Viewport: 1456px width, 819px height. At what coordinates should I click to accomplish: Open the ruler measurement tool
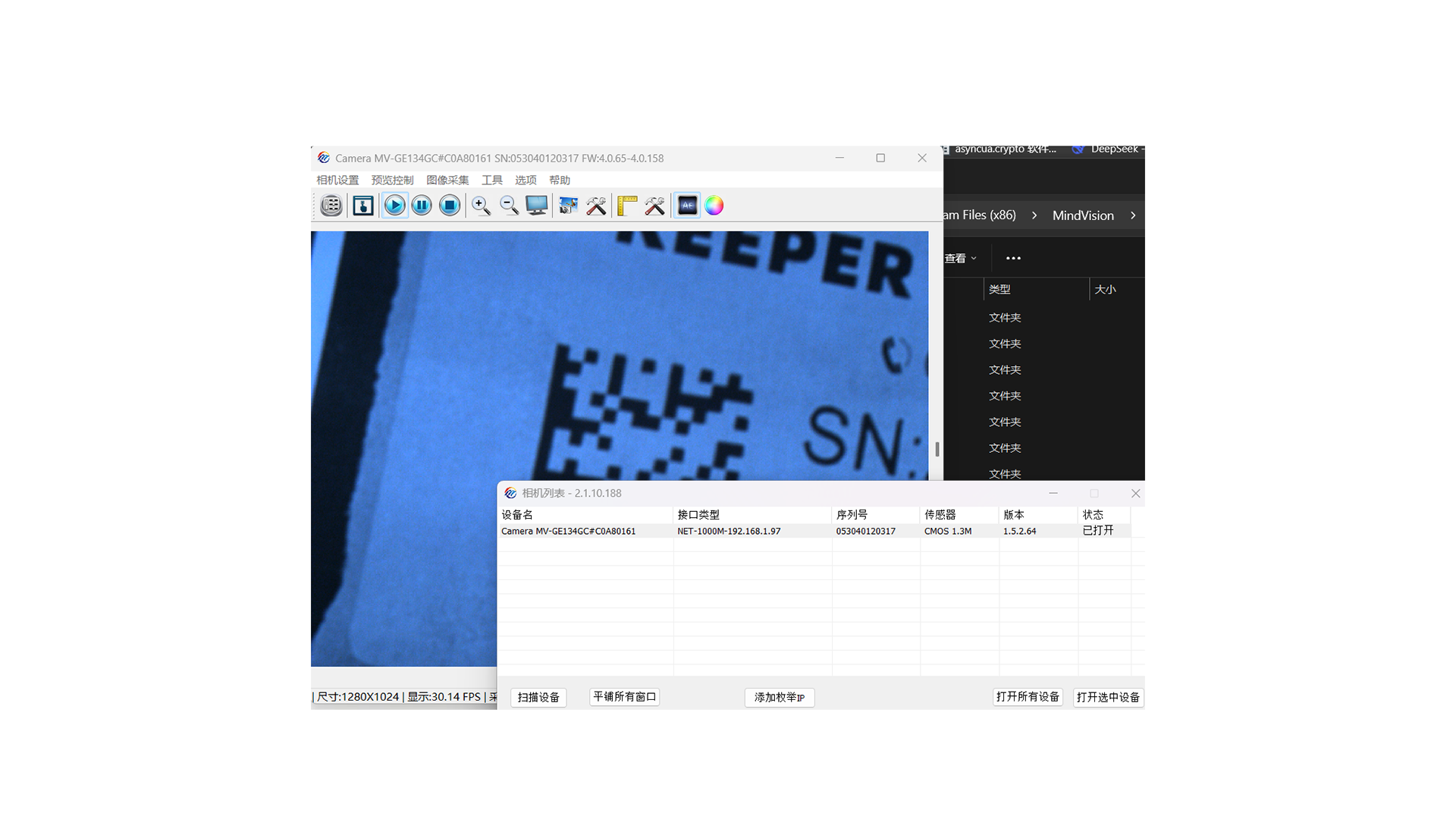click(x=627, y=206)
